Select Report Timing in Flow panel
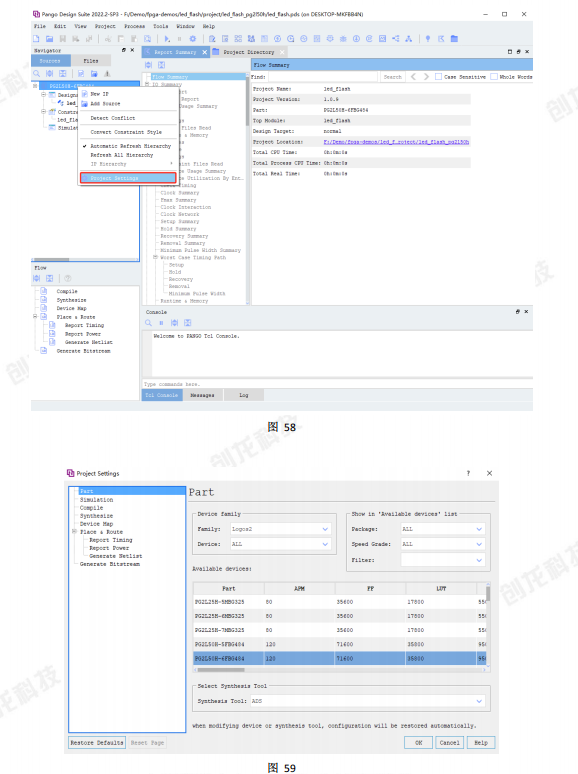The height and width of the screenshot is (774, 578). pos(84,325)
